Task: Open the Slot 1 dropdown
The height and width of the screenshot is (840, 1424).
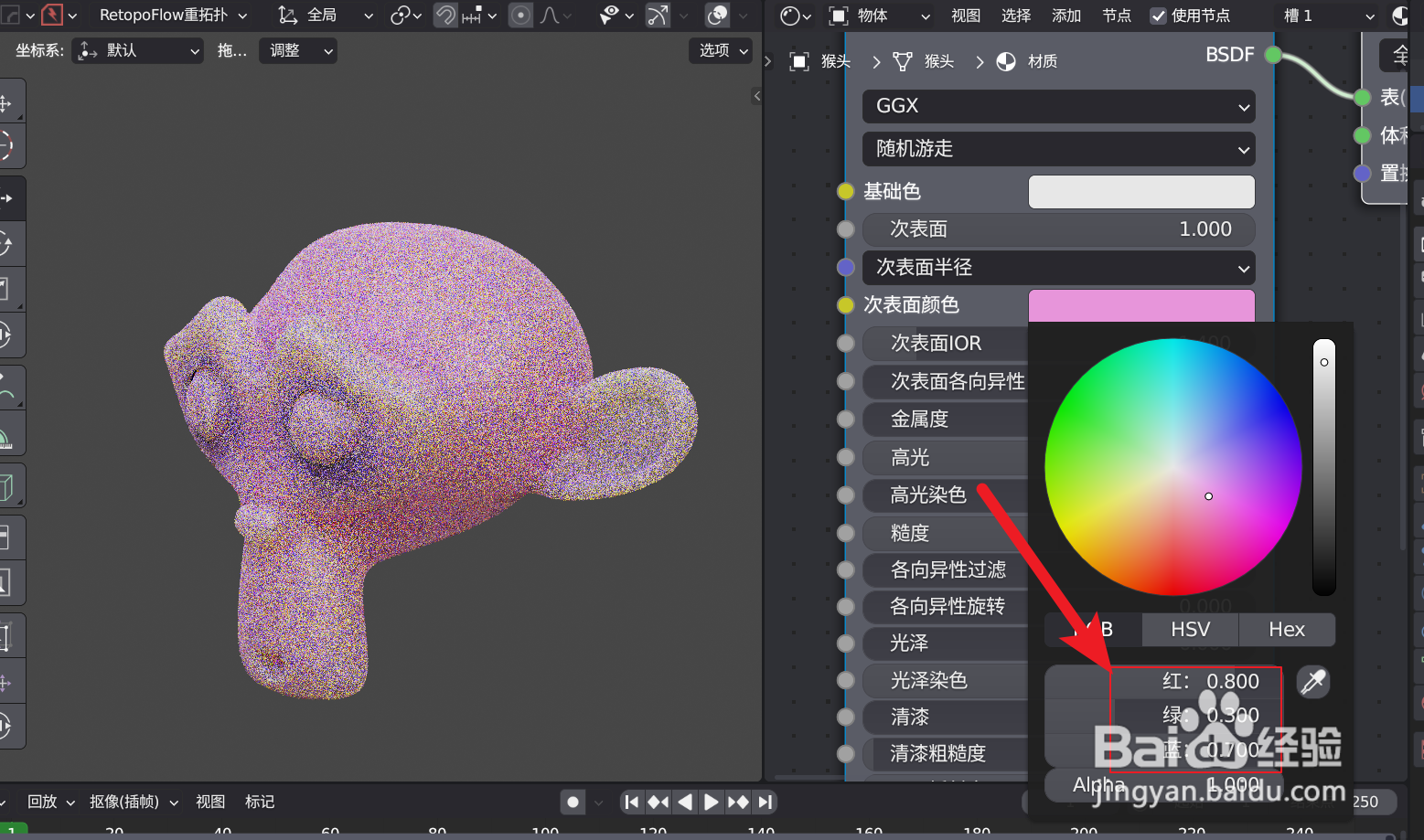Action: pyautogui.click(x=1328, y=16)
